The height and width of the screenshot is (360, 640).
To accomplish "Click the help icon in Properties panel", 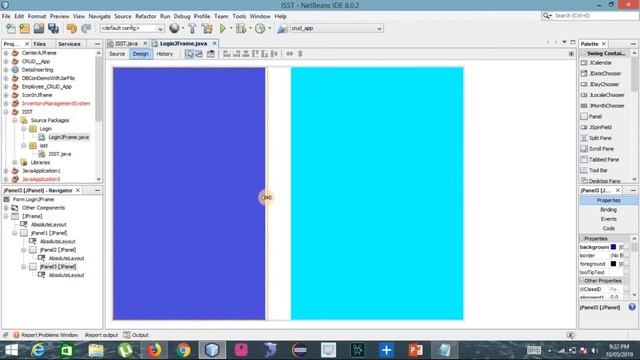I will [632, 307].
